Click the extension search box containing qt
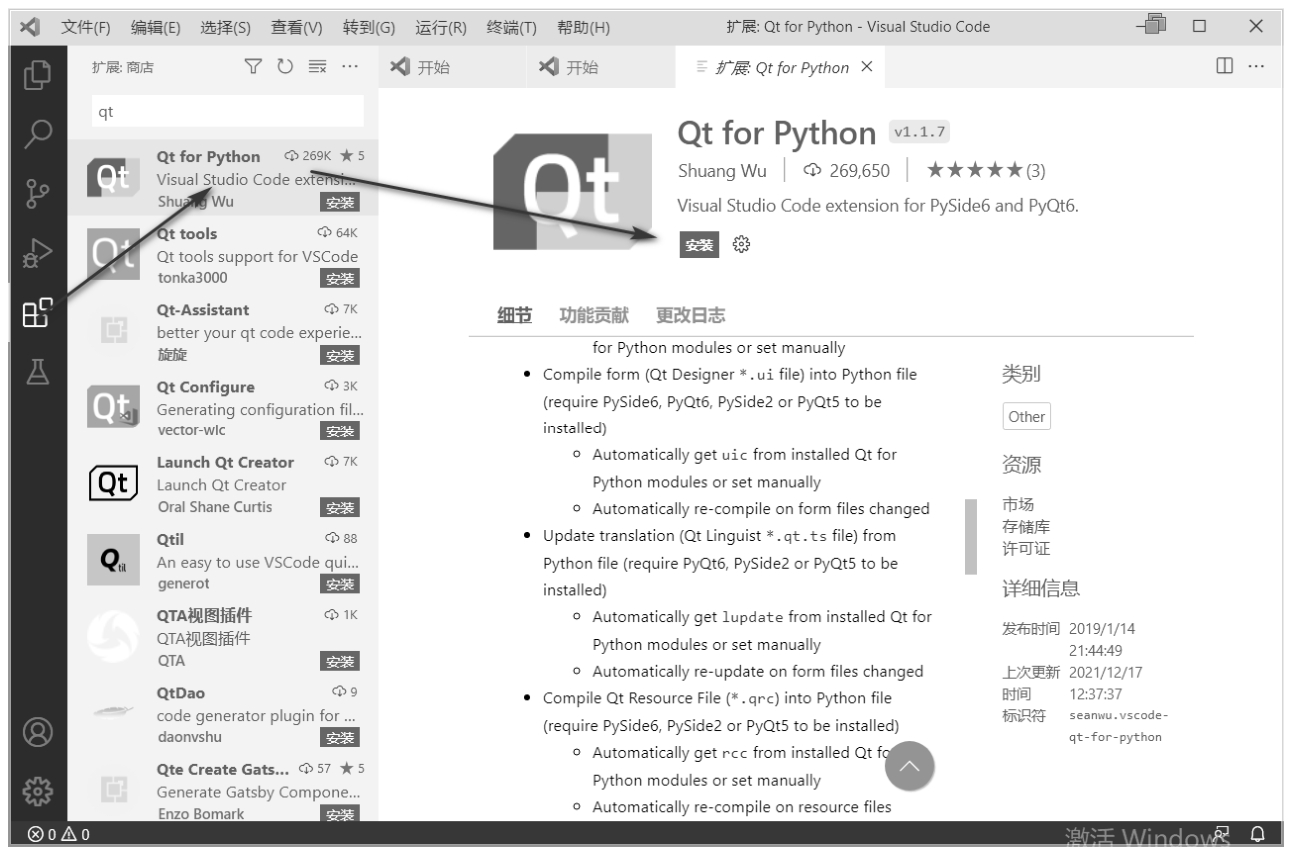Screen dimensions: 1292x851 pyautogui.click(x=228, y=112)
